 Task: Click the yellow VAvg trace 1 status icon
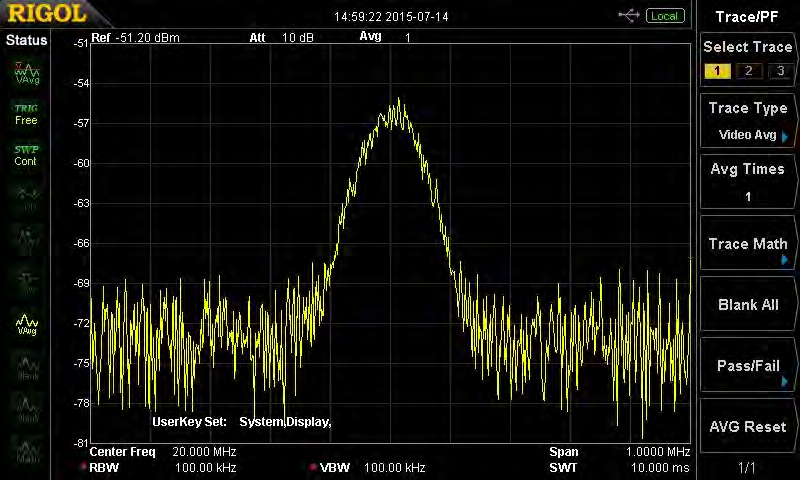click(27, 324)
